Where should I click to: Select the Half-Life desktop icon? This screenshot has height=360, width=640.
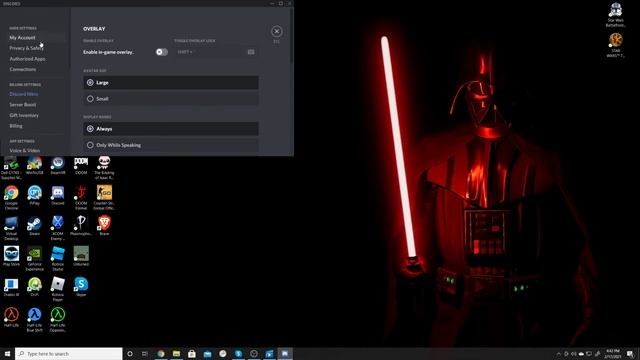[x=11, y=317]
